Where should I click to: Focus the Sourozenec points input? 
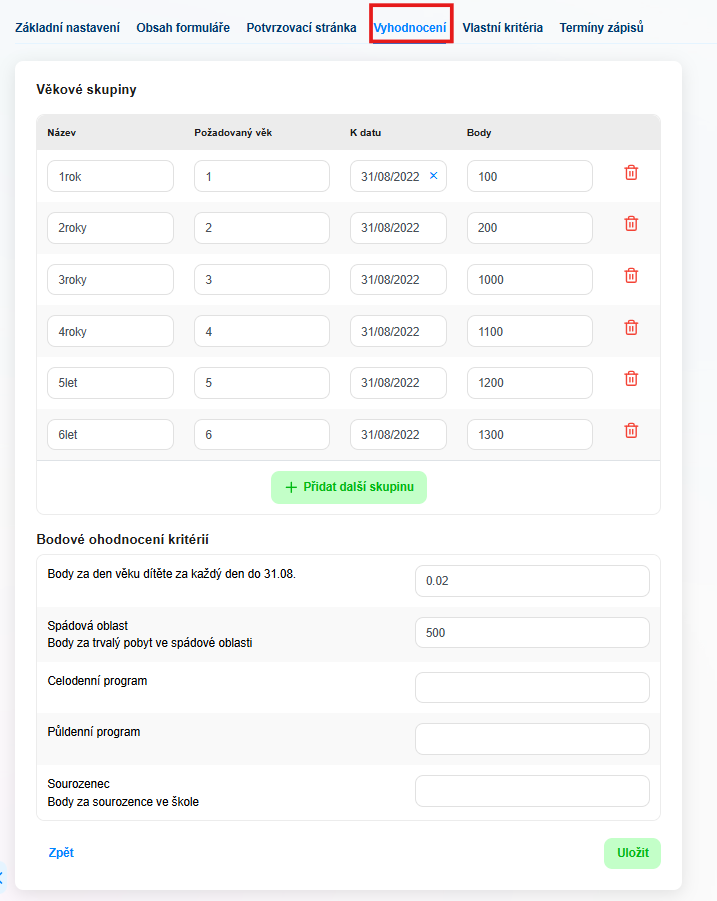[x=531, y=791]
